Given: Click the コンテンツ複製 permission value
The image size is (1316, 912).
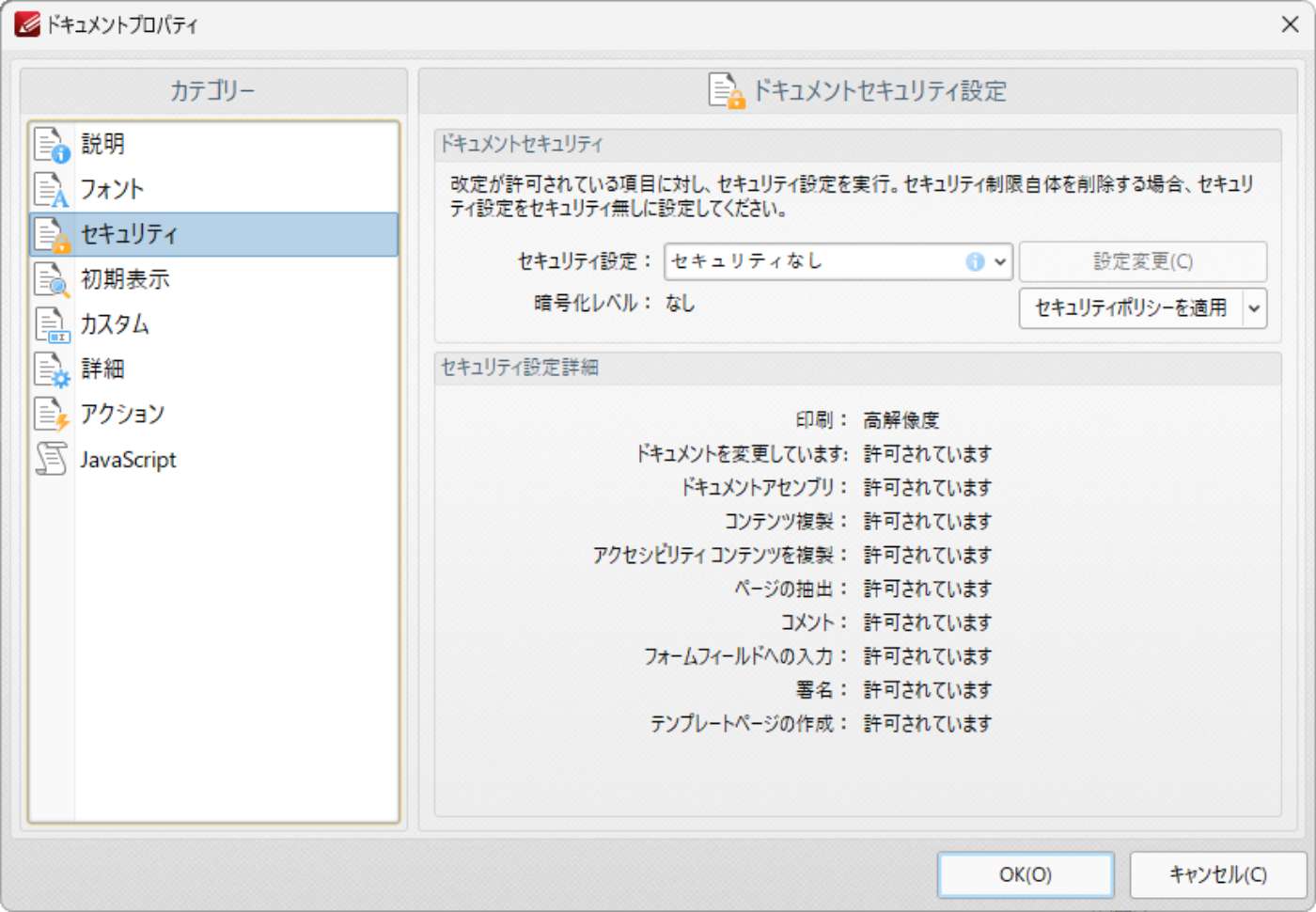Looking at the screenshot, I should [x=927, y=522].
